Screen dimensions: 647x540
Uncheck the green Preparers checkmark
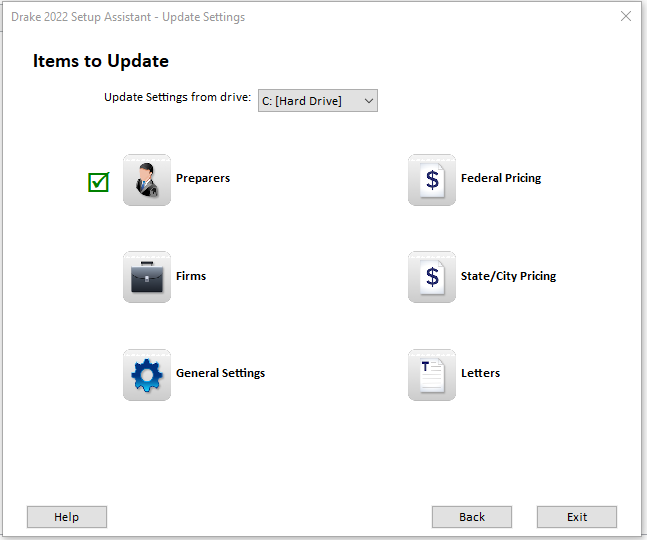(99, 182)
